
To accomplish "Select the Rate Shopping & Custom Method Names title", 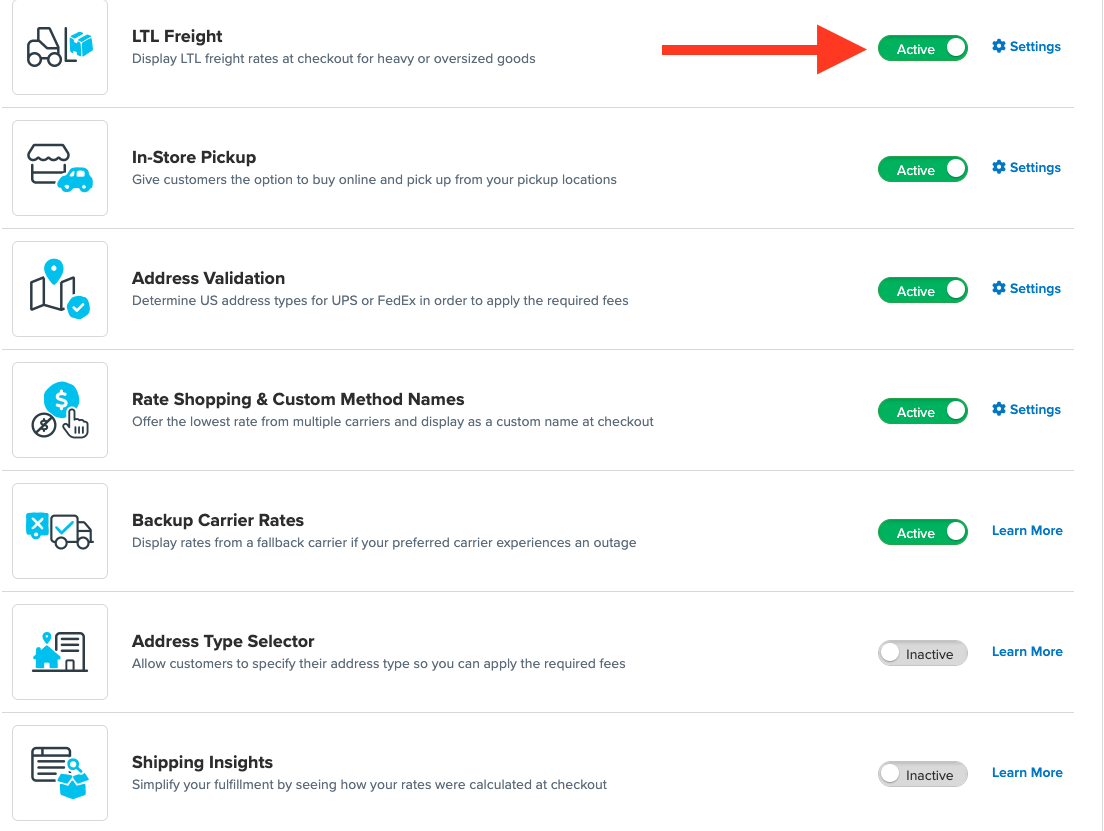I will 298,399.
